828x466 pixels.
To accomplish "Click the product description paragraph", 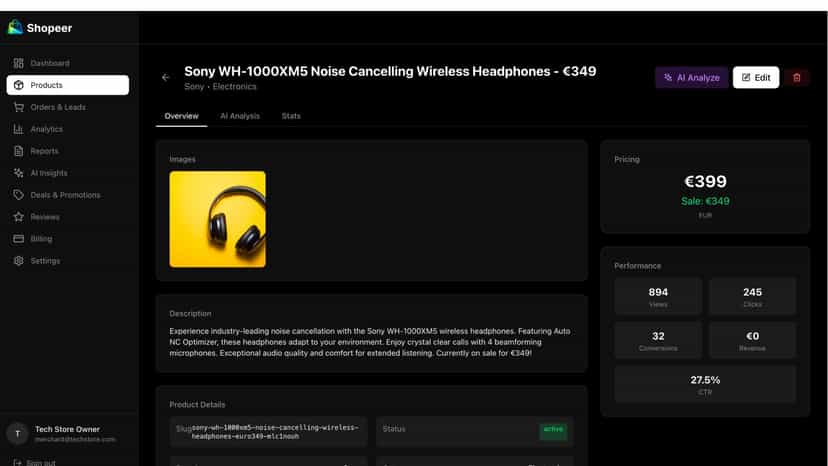I will coord(370,342).
